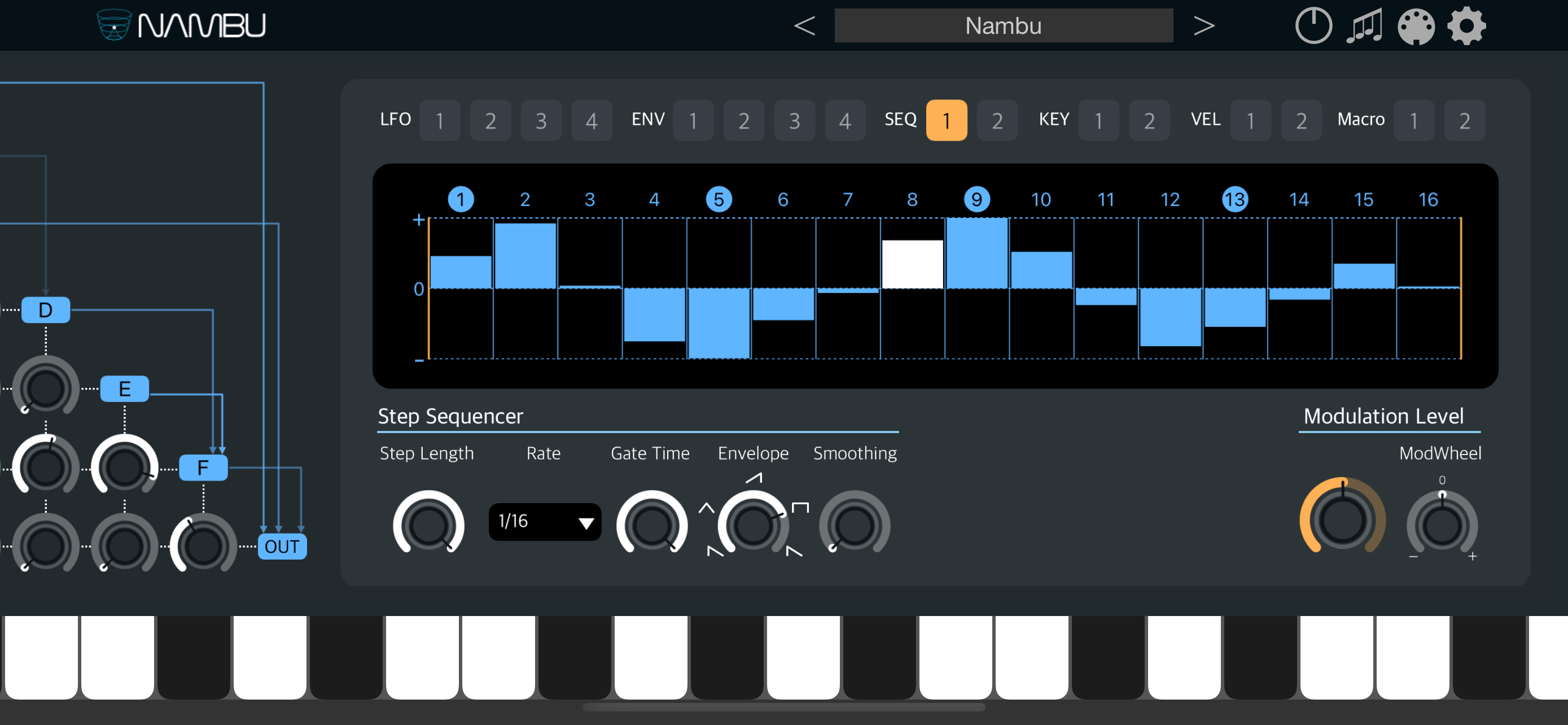Select the ramp-up envelope shape icon
This screenshot has width=1568, height=725.
[x=754, y=478]
